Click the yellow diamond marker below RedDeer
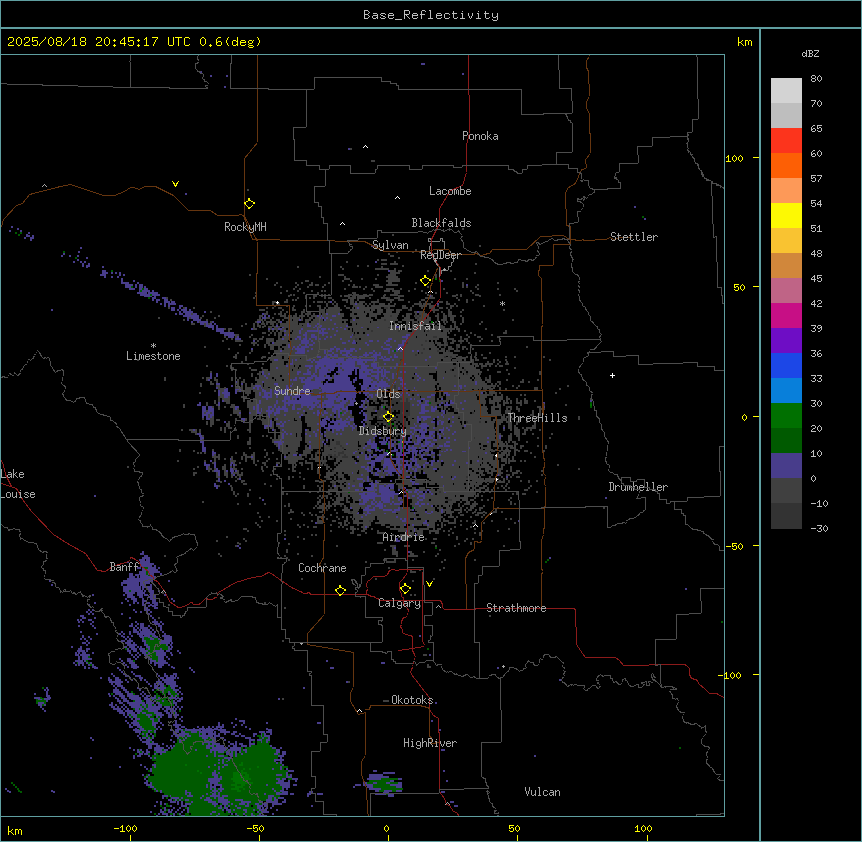The width and height of the screenshot is (862, 842). click(x=426, y=281)
